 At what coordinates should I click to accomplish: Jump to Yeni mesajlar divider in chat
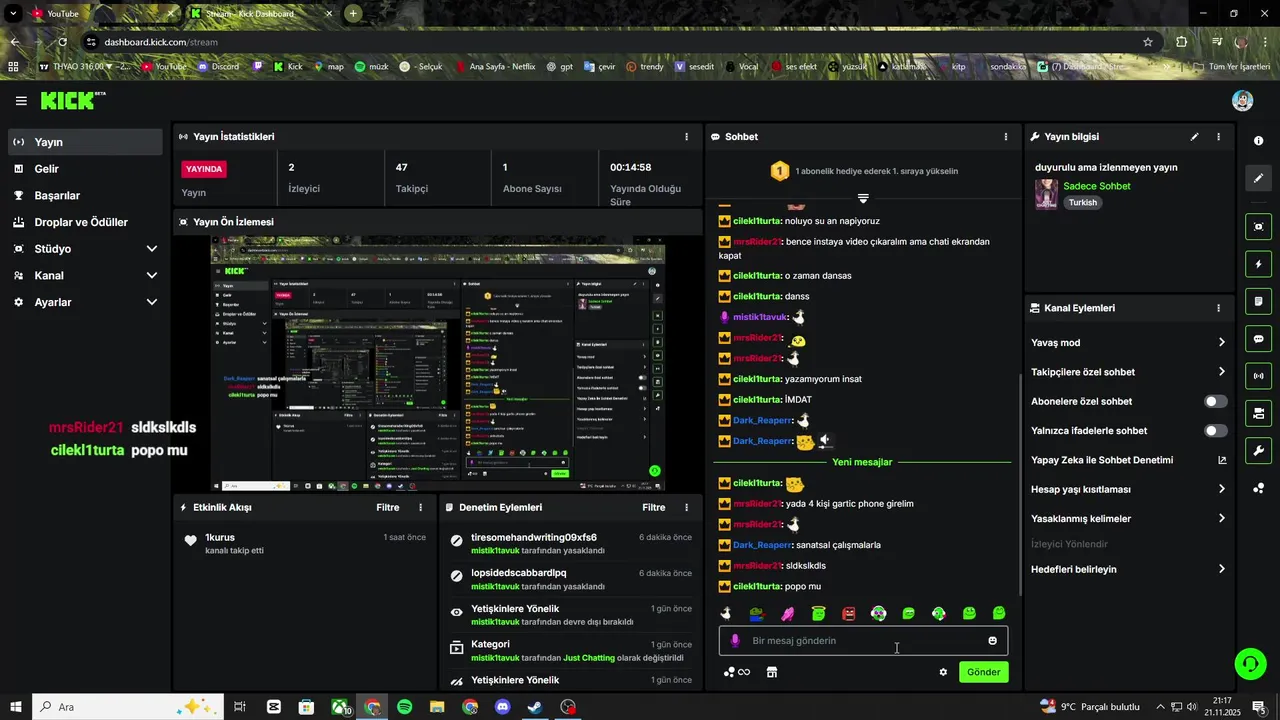click(862, 462)
